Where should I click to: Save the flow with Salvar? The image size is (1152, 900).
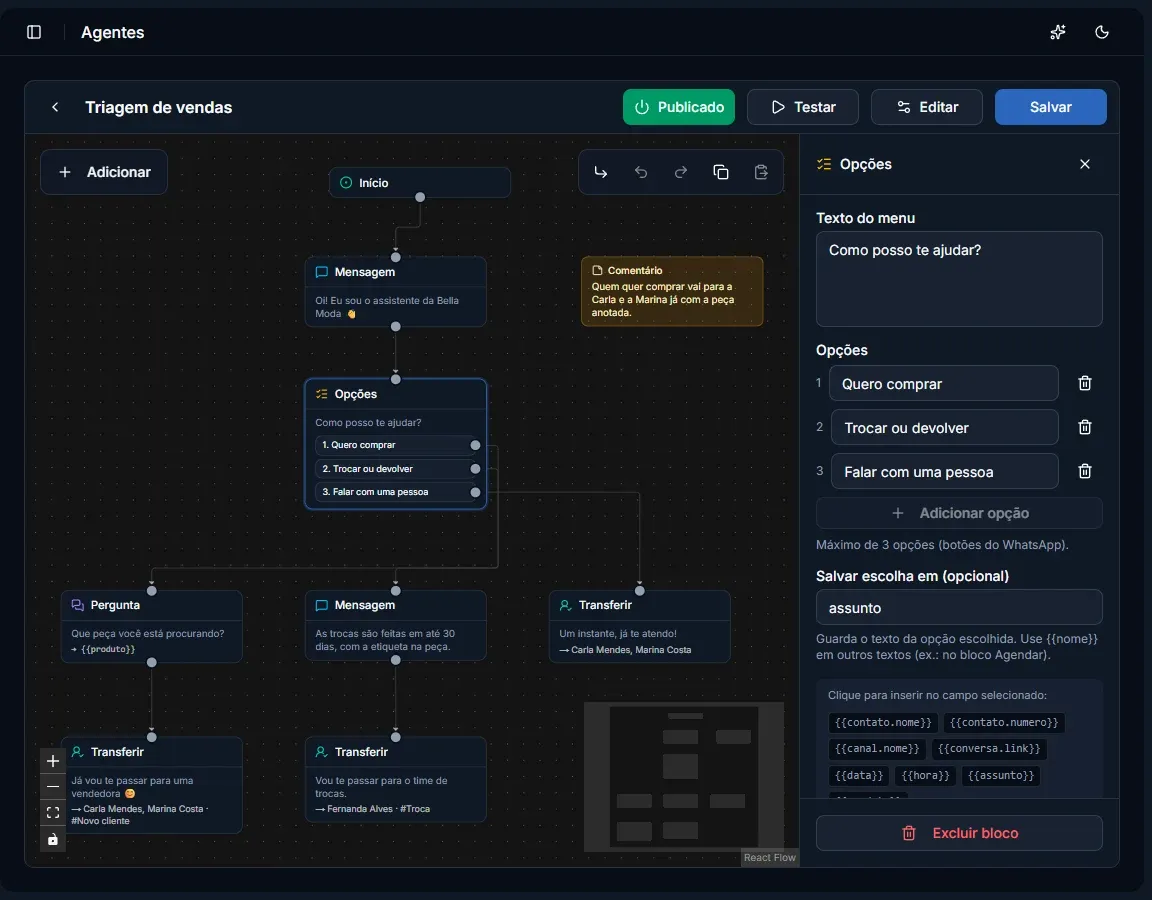tap(1051, 107)
